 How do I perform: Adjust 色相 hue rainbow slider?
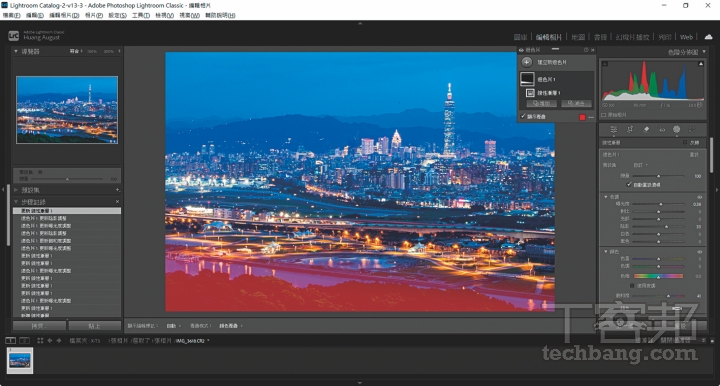click(x=658, y=276)
